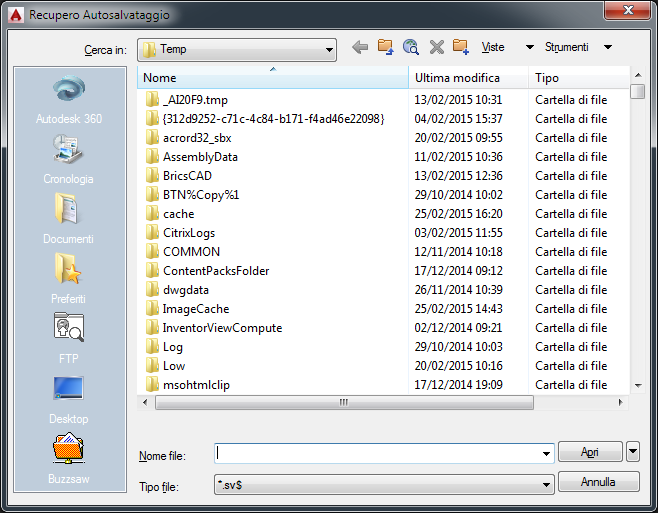Click the horizontal scrollbar right arrow
658x513 pixels.
[x=621, y=402]
